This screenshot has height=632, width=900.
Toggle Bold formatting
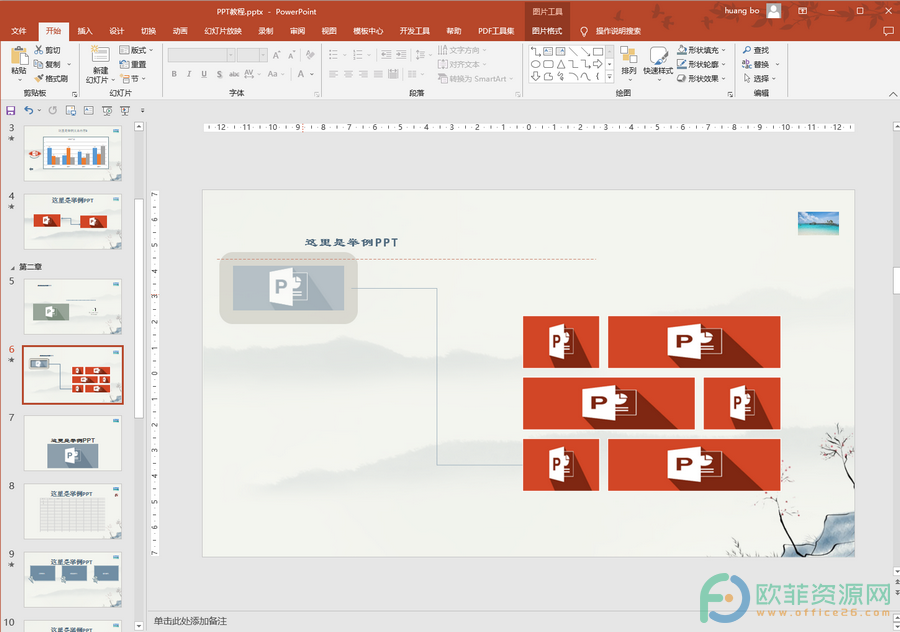tap(174, 74)
